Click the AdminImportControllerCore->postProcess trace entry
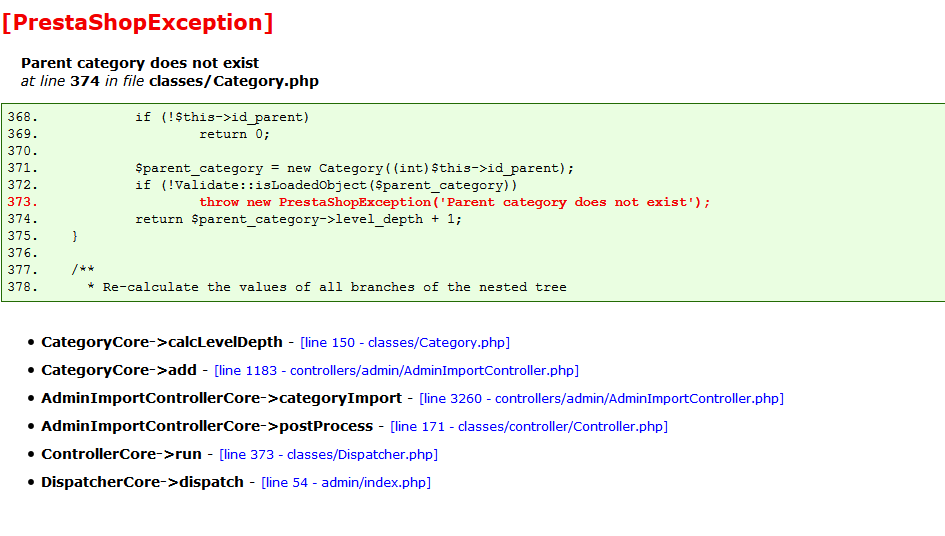The image size is (945, 536). click(207, 426)
